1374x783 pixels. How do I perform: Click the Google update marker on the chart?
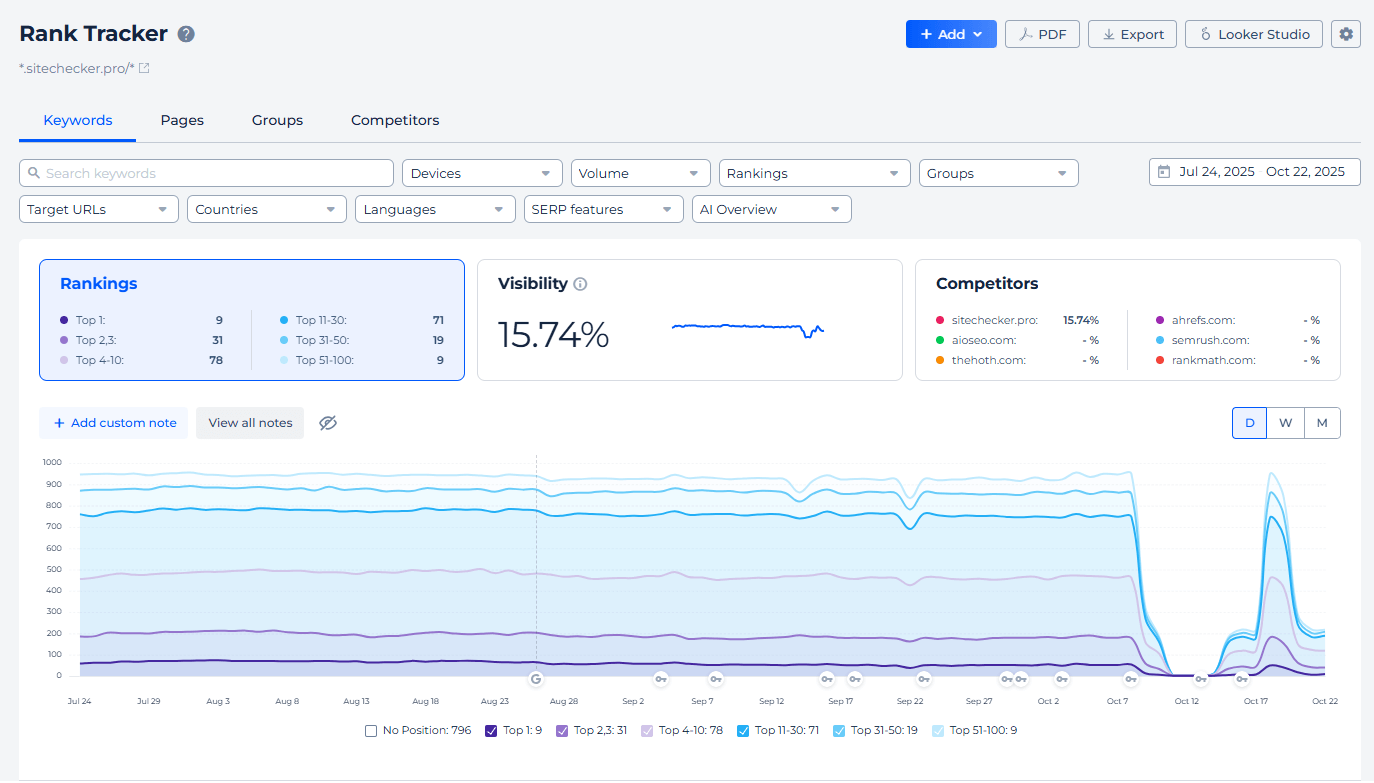point(536,679)
